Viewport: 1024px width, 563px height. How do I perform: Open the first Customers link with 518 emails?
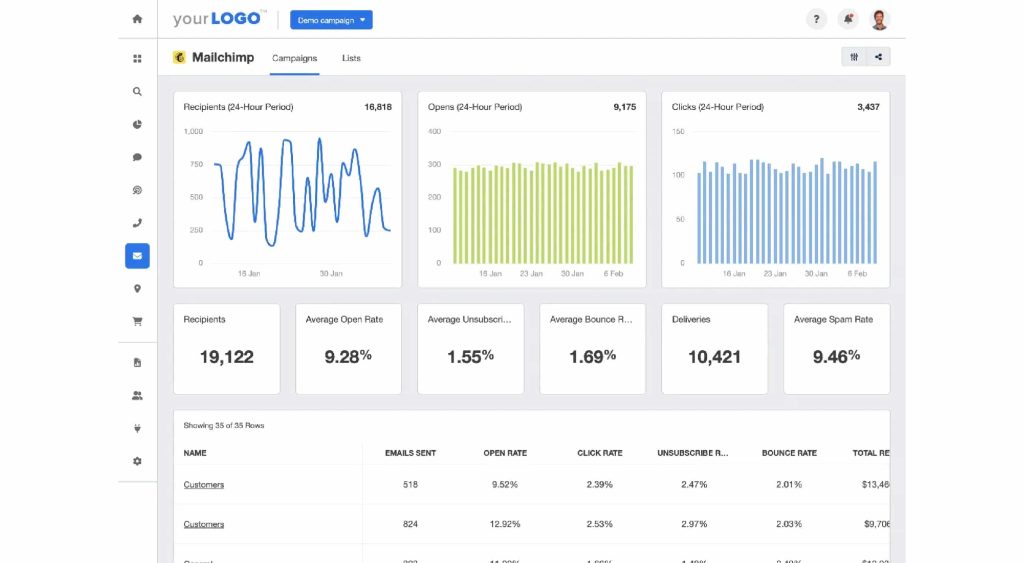pyautogui.click(x=204, y=485)
